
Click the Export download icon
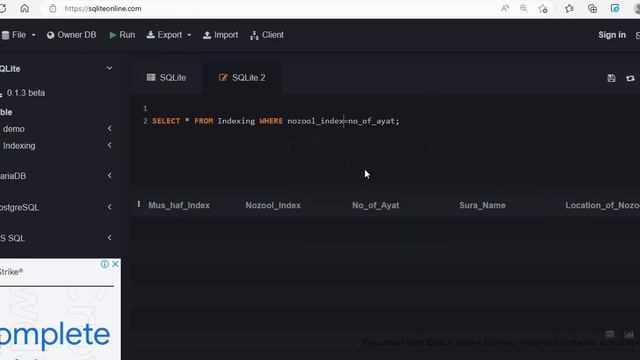(x=151, y=35)
